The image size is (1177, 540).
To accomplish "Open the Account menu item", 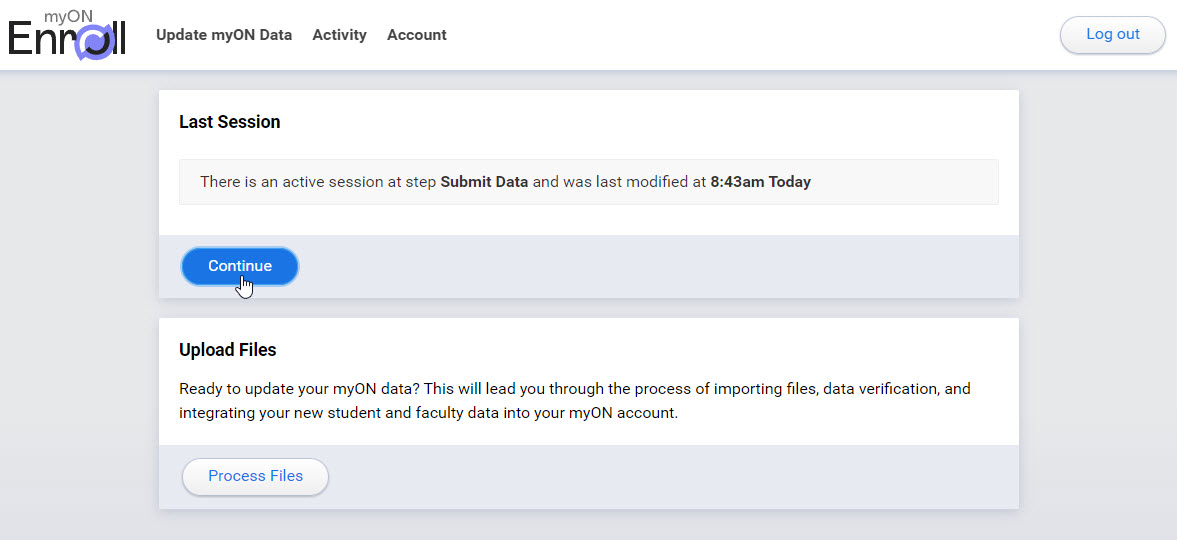I will 417,35.
